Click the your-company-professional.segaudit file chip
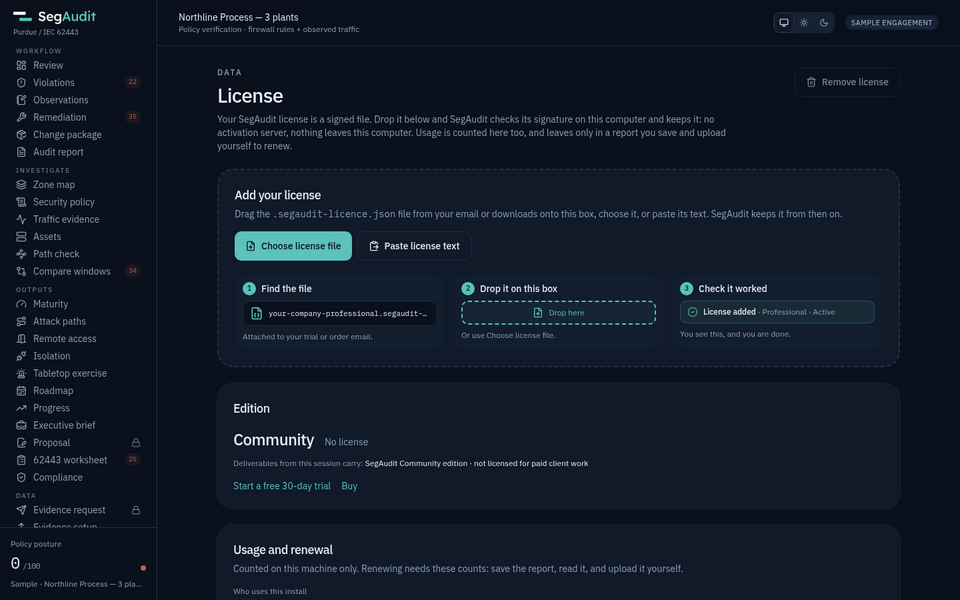 [x=340, y=313]
